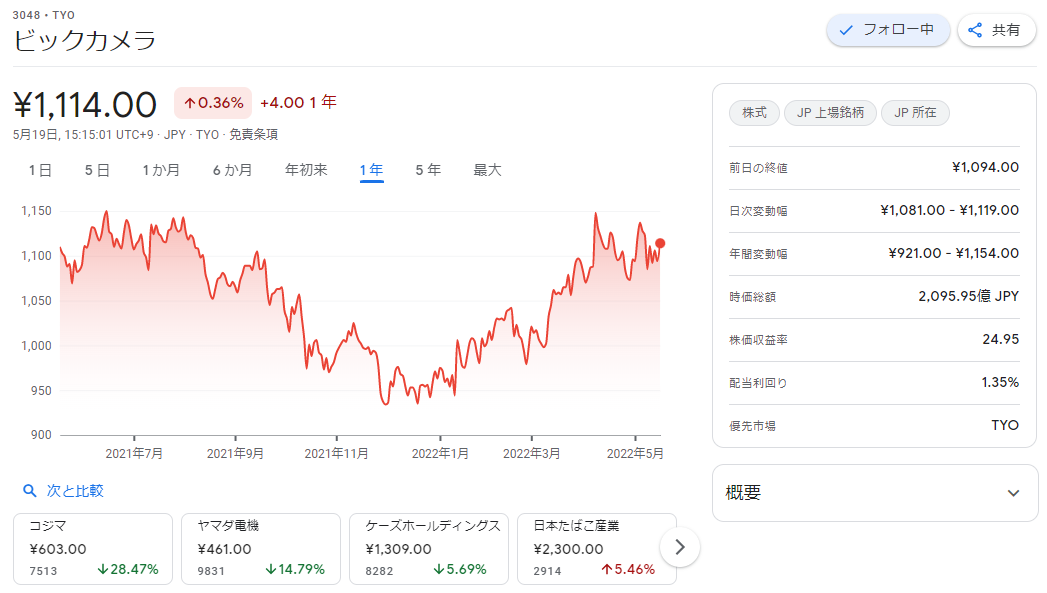Click the down arrow next to 5.69%
The image size is (1047, 593).
click(439, 569)
